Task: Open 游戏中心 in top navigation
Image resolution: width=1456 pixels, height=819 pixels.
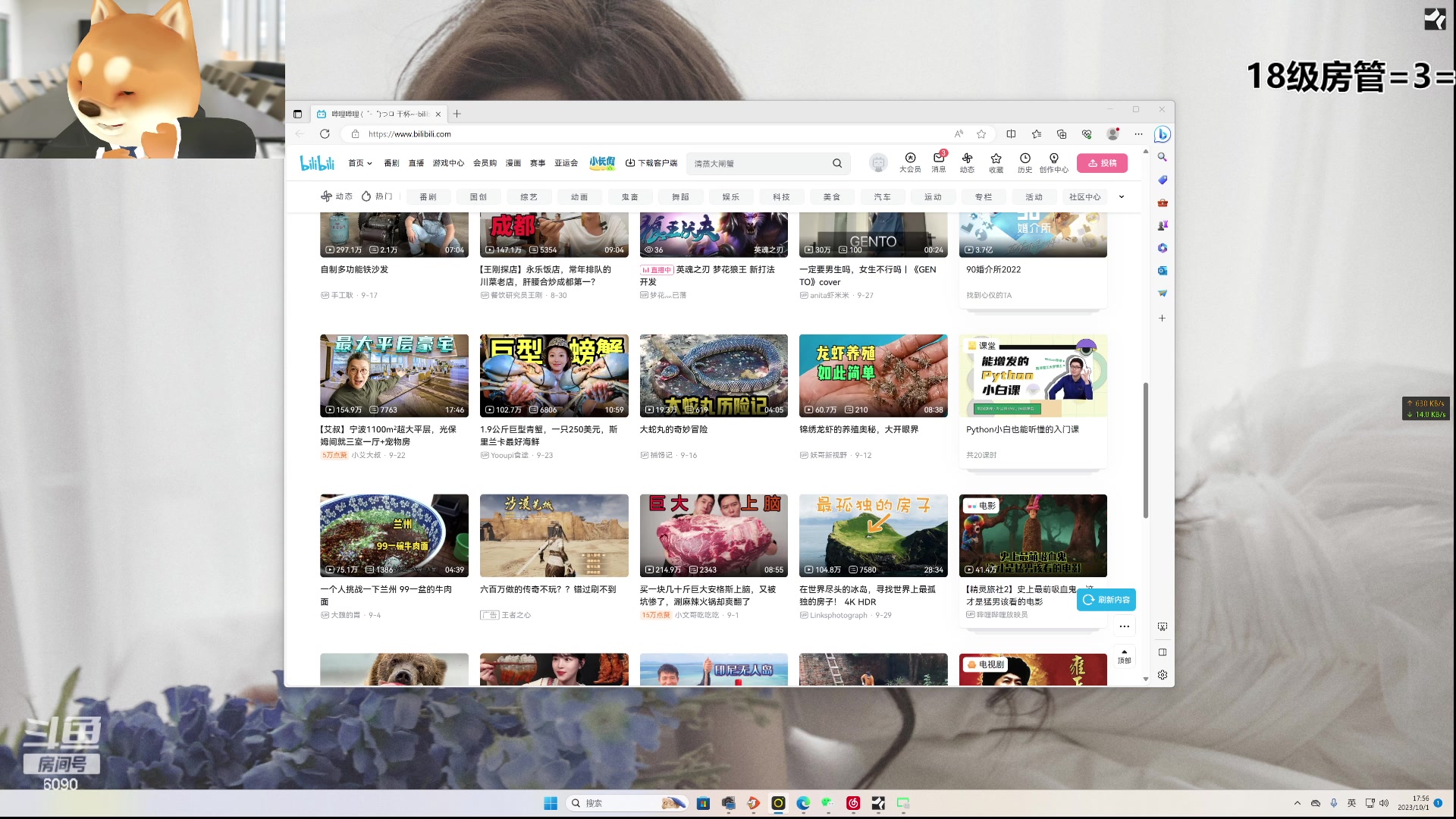Action: [x=448, y=163]
